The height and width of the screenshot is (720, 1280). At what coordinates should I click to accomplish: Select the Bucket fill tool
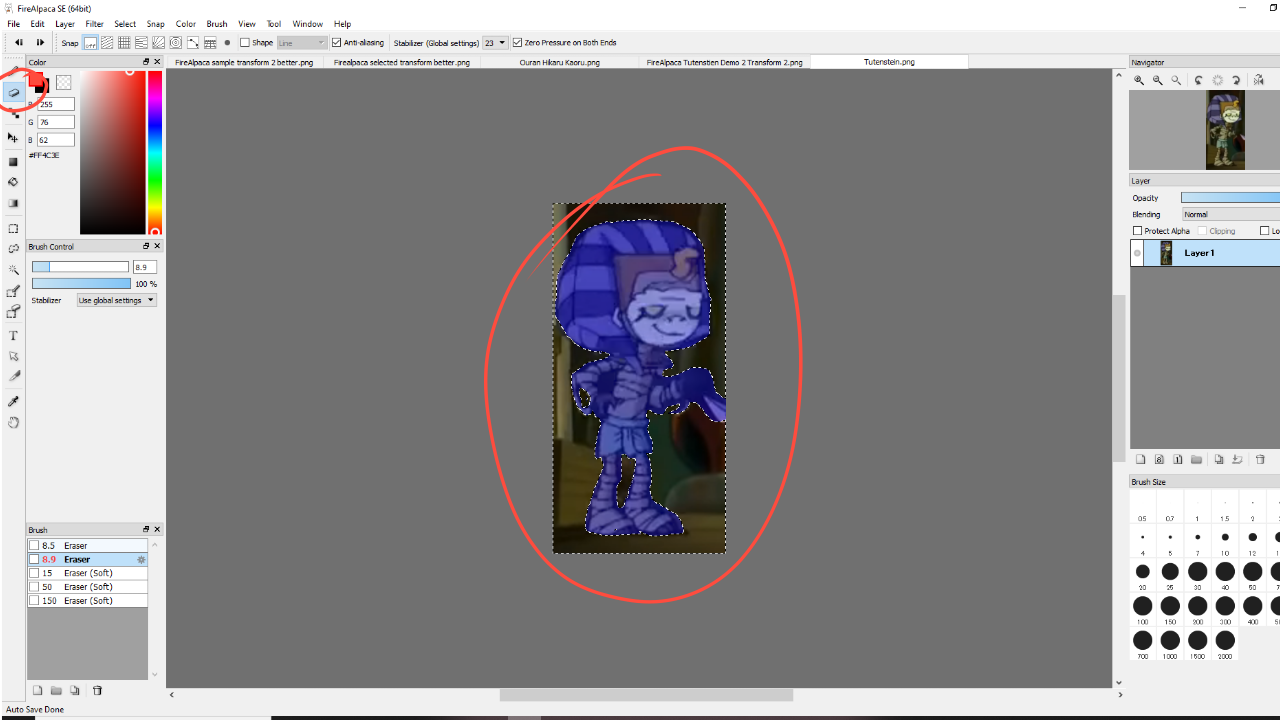click(14, 182)
